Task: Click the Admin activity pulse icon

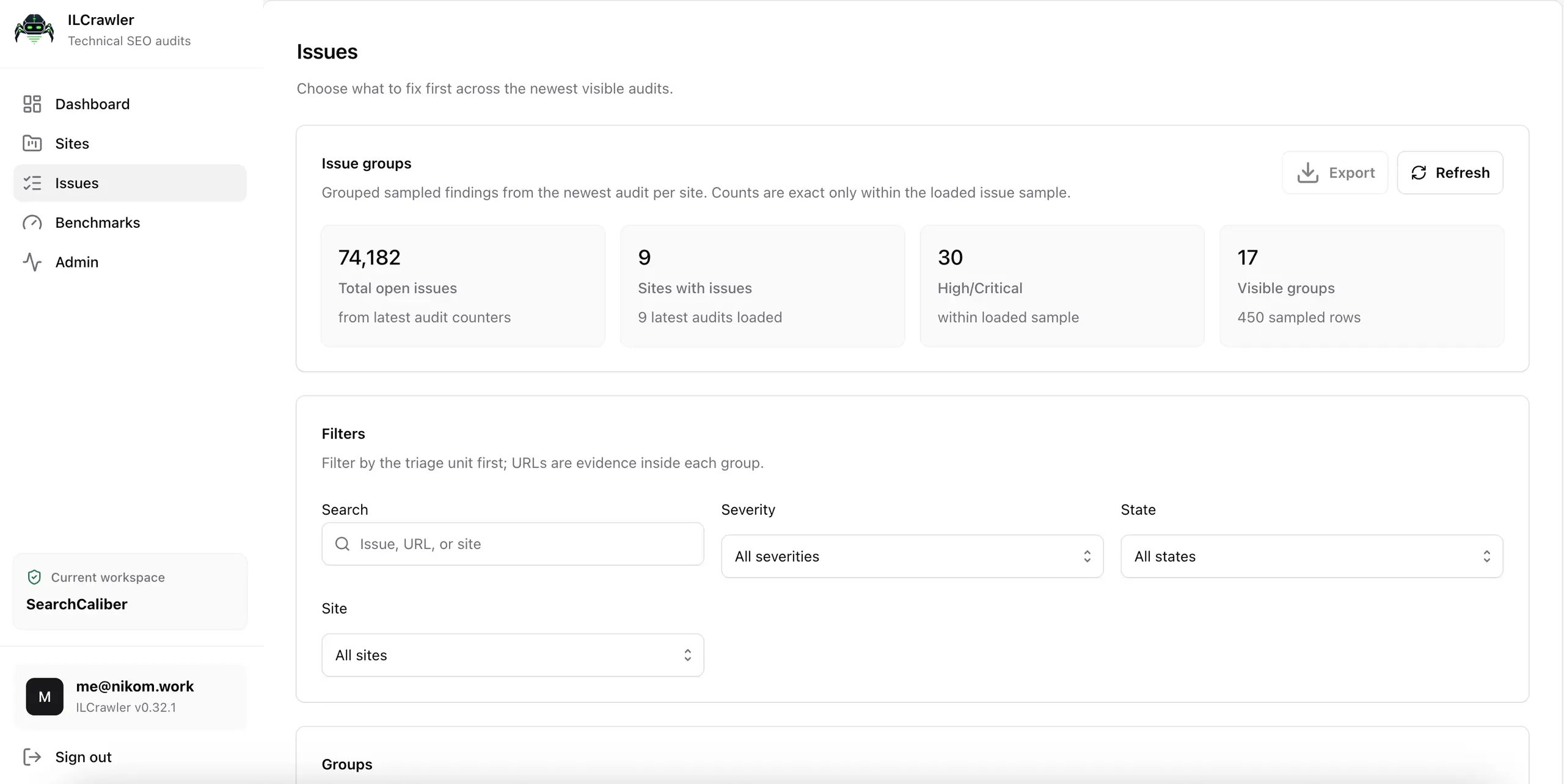Action: 32,262
